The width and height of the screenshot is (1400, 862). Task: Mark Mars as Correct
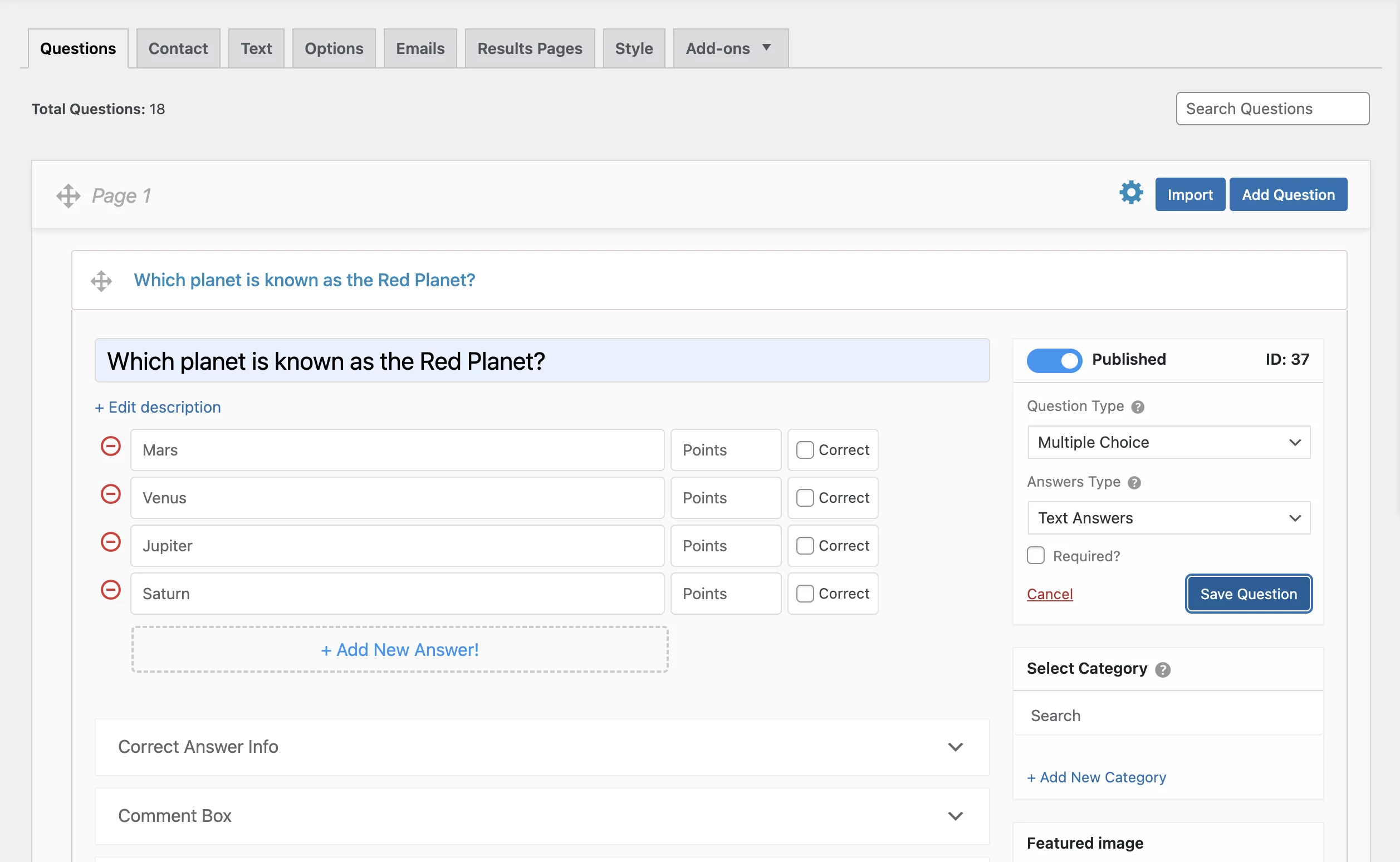pos(805,450)
